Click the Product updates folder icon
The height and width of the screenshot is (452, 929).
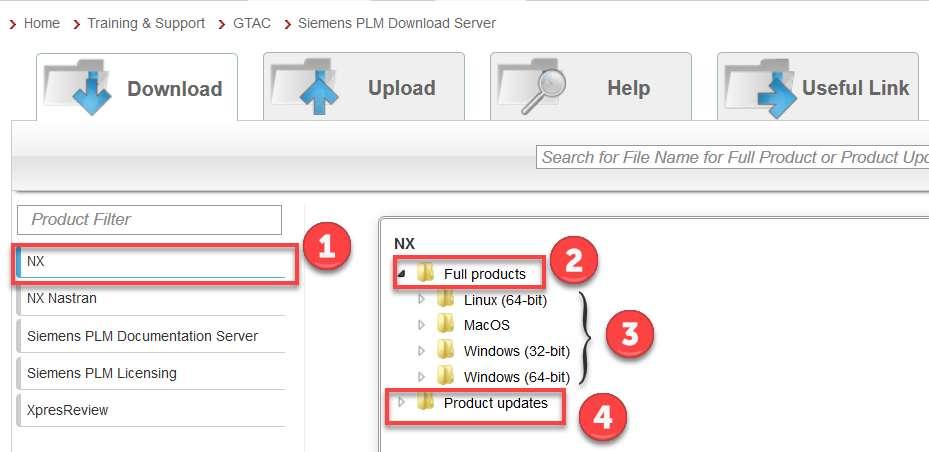[425, 403]
